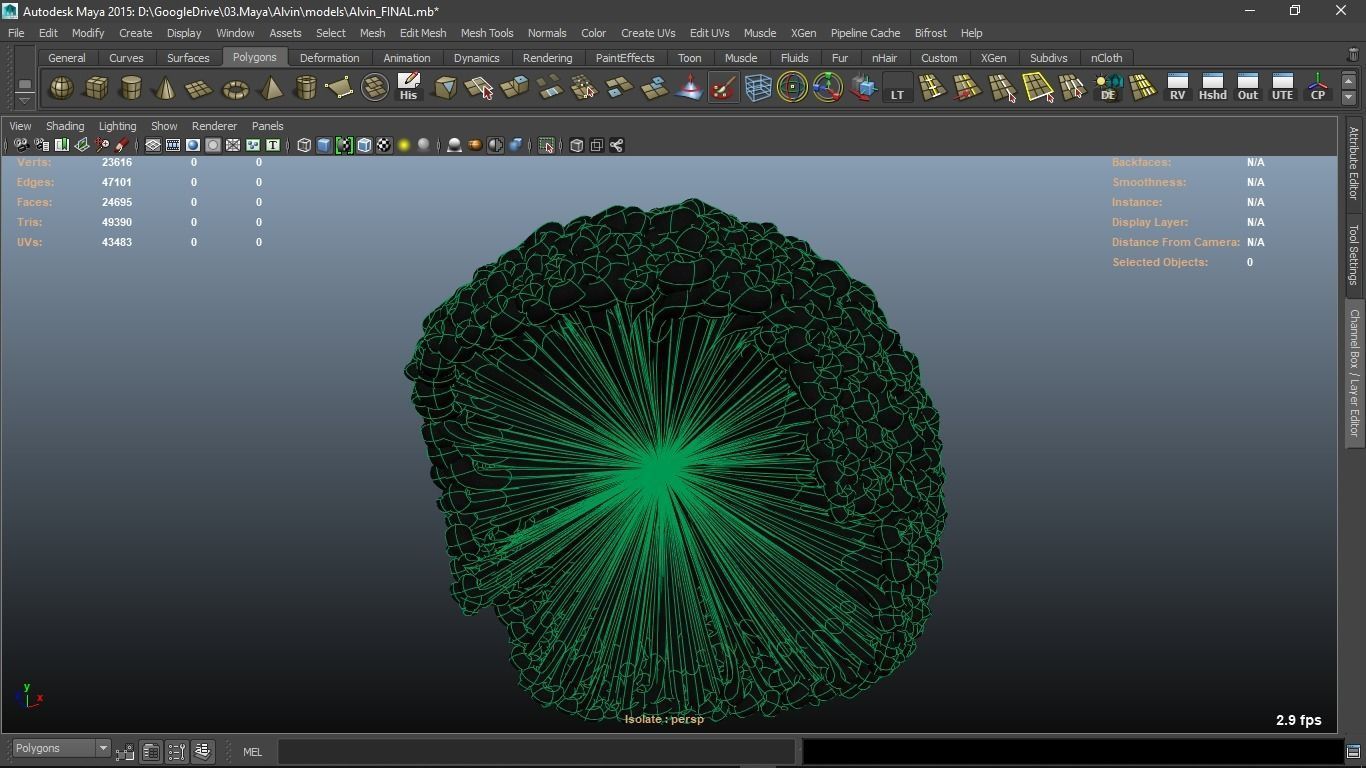Toggle the grid display in viewport
The image size is (1366, 768).
coord(153,146)
